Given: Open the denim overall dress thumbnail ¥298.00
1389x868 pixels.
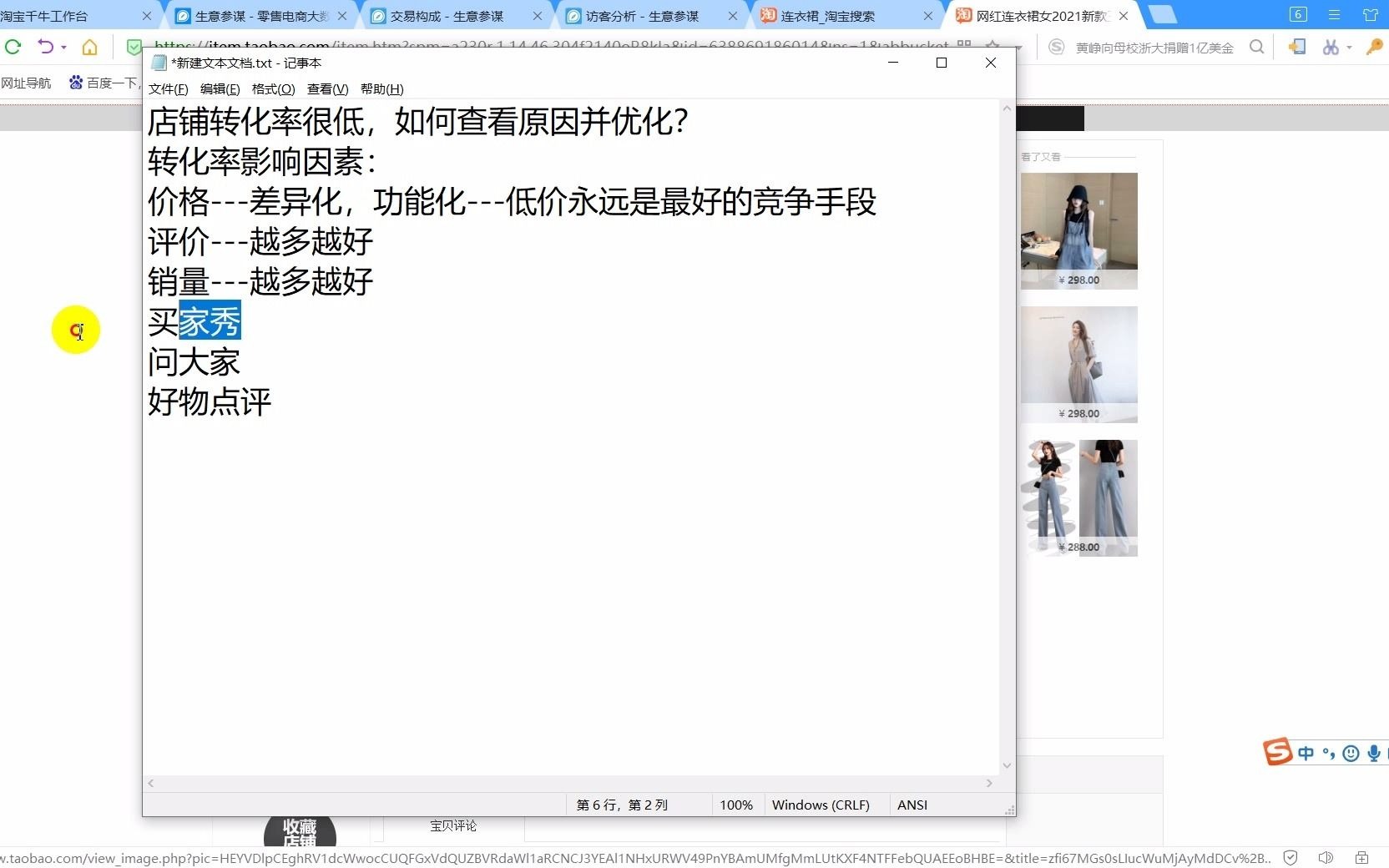Looking at the screenshot, I should click(x=1078, y=231).
